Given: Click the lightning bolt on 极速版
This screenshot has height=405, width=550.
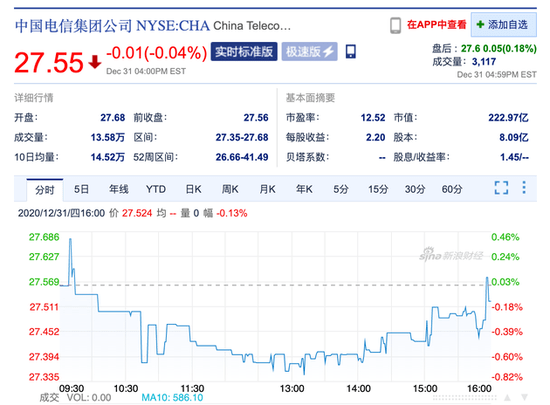Looking at the screenshot, I should click(328, 52).
